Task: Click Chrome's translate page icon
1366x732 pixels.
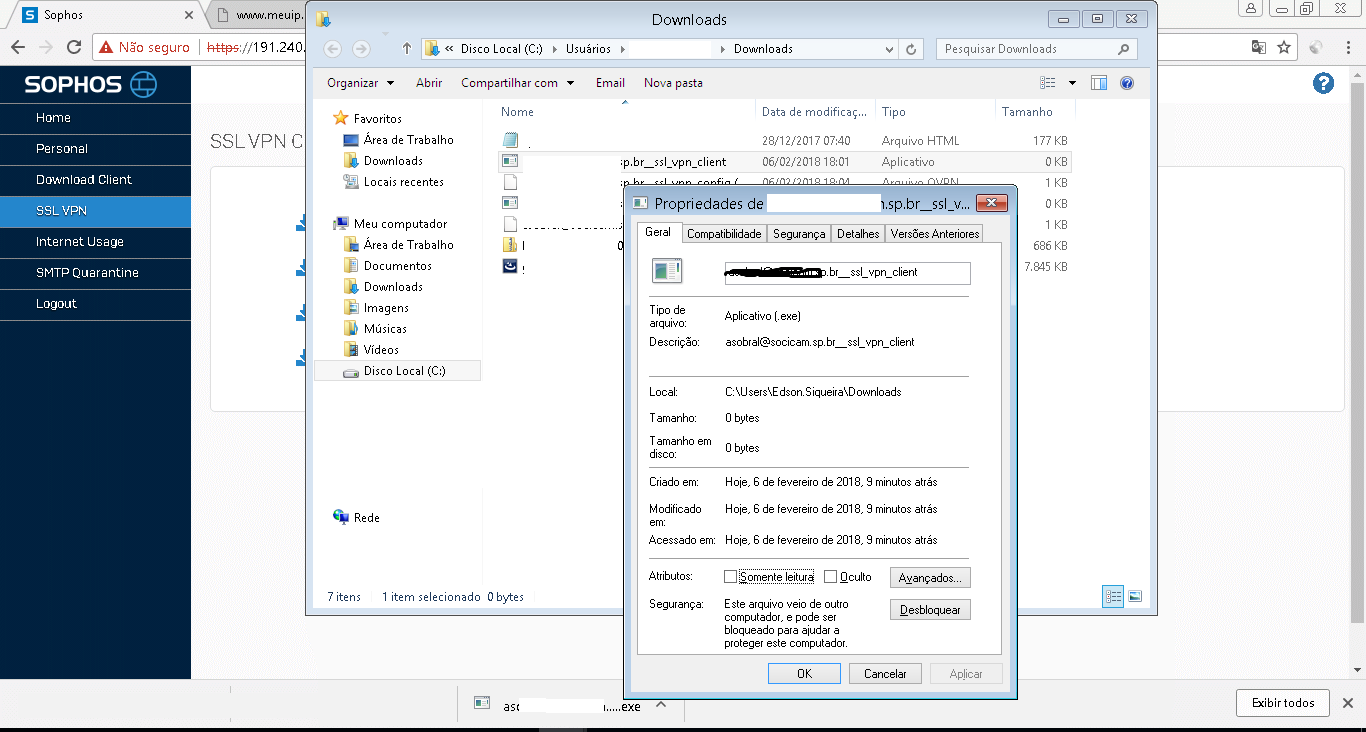Action: (1259, 47)
